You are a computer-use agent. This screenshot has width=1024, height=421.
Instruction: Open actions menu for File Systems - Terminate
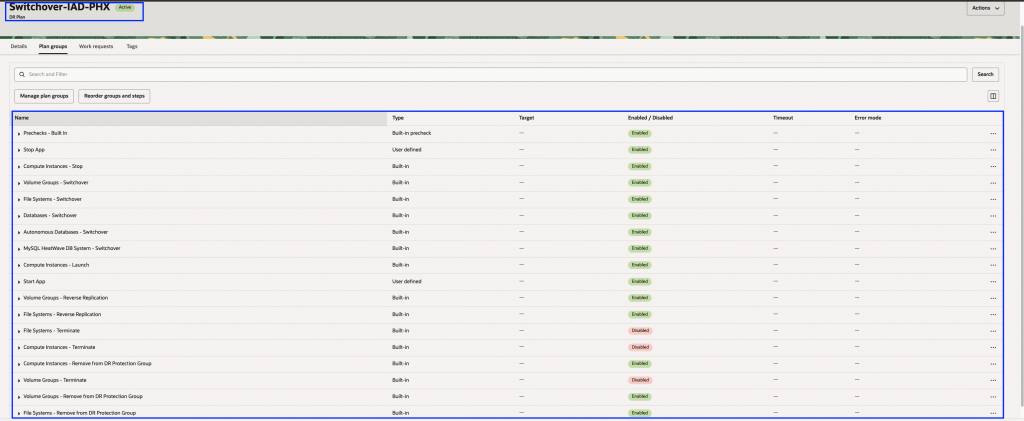993,331
